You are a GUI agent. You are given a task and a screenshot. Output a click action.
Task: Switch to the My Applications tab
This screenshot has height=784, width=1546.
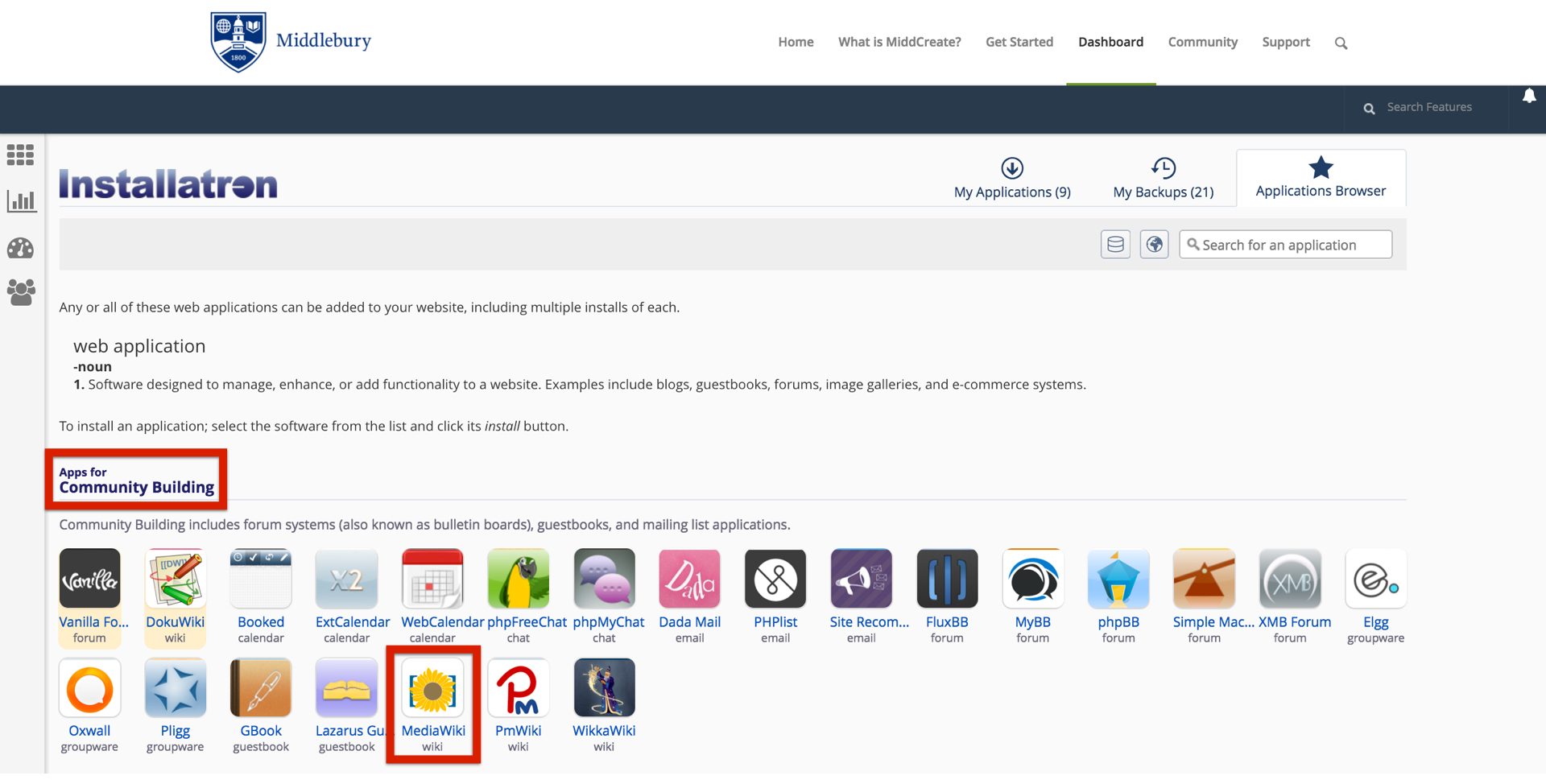tap(1012, 179)
